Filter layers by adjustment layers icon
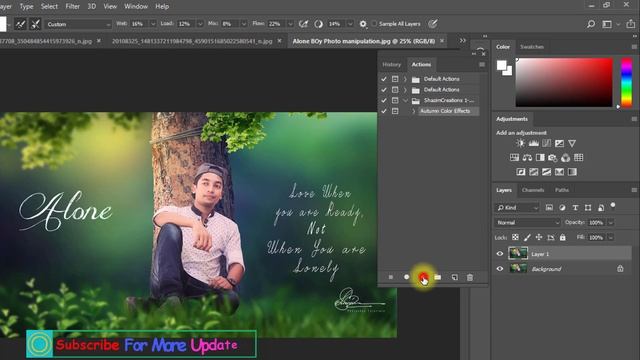640x360 pixels. pos(562,208)
